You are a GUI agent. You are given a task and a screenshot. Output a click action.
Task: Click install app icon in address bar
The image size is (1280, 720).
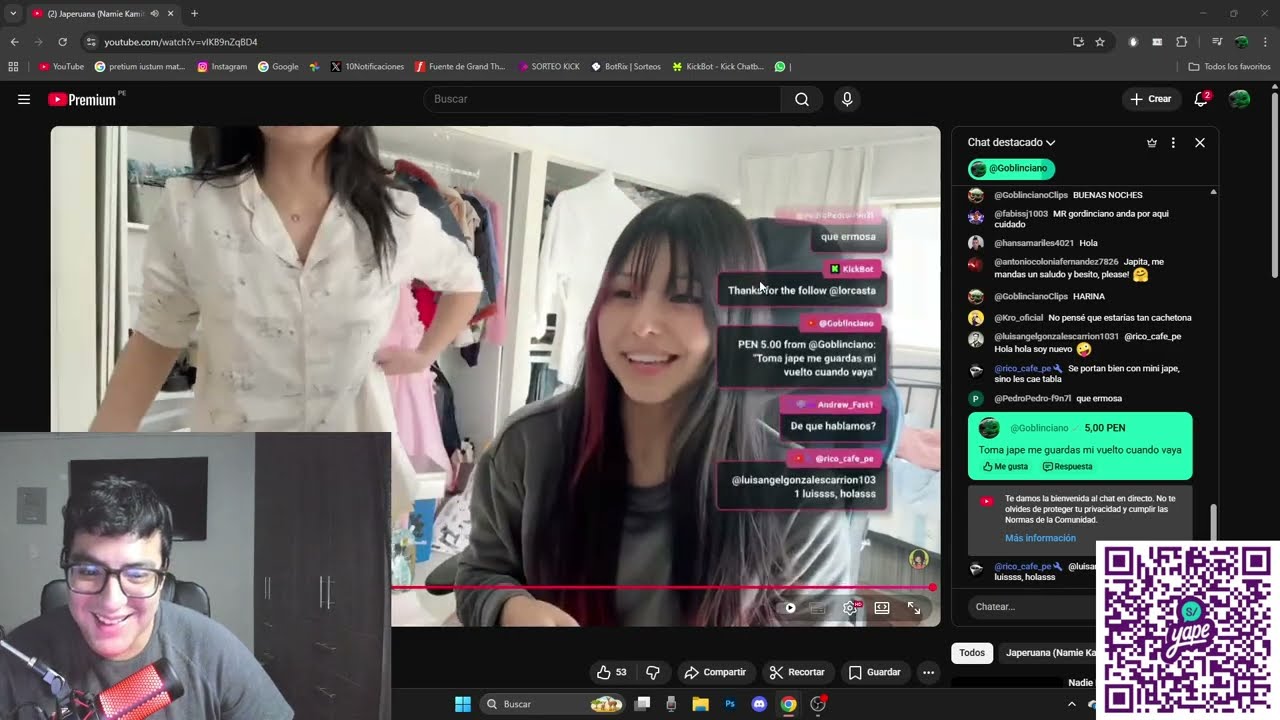pyautogui.click(x=1078, y=42)
